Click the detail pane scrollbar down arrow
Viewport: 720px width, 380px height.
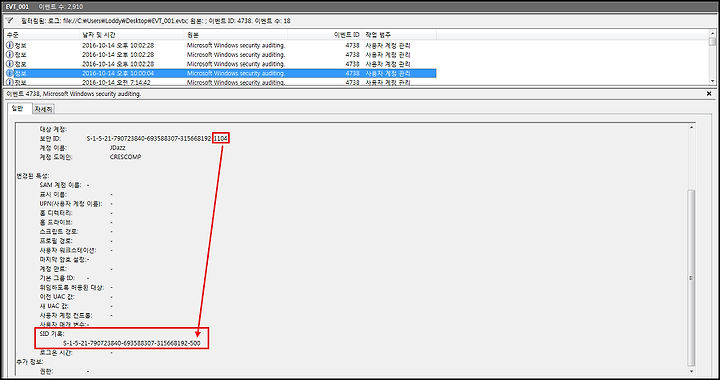[x=691, y=371]
